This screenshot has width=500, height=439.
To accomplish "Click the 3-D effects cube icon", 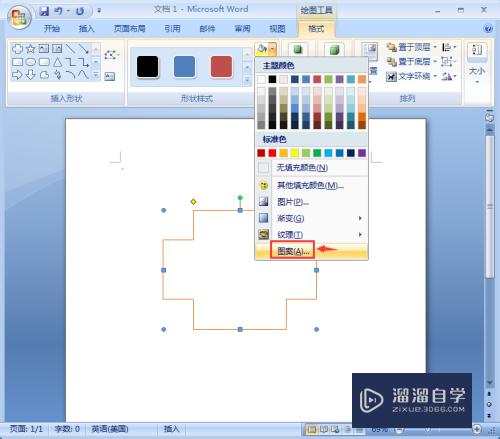I will coord(334,50).
